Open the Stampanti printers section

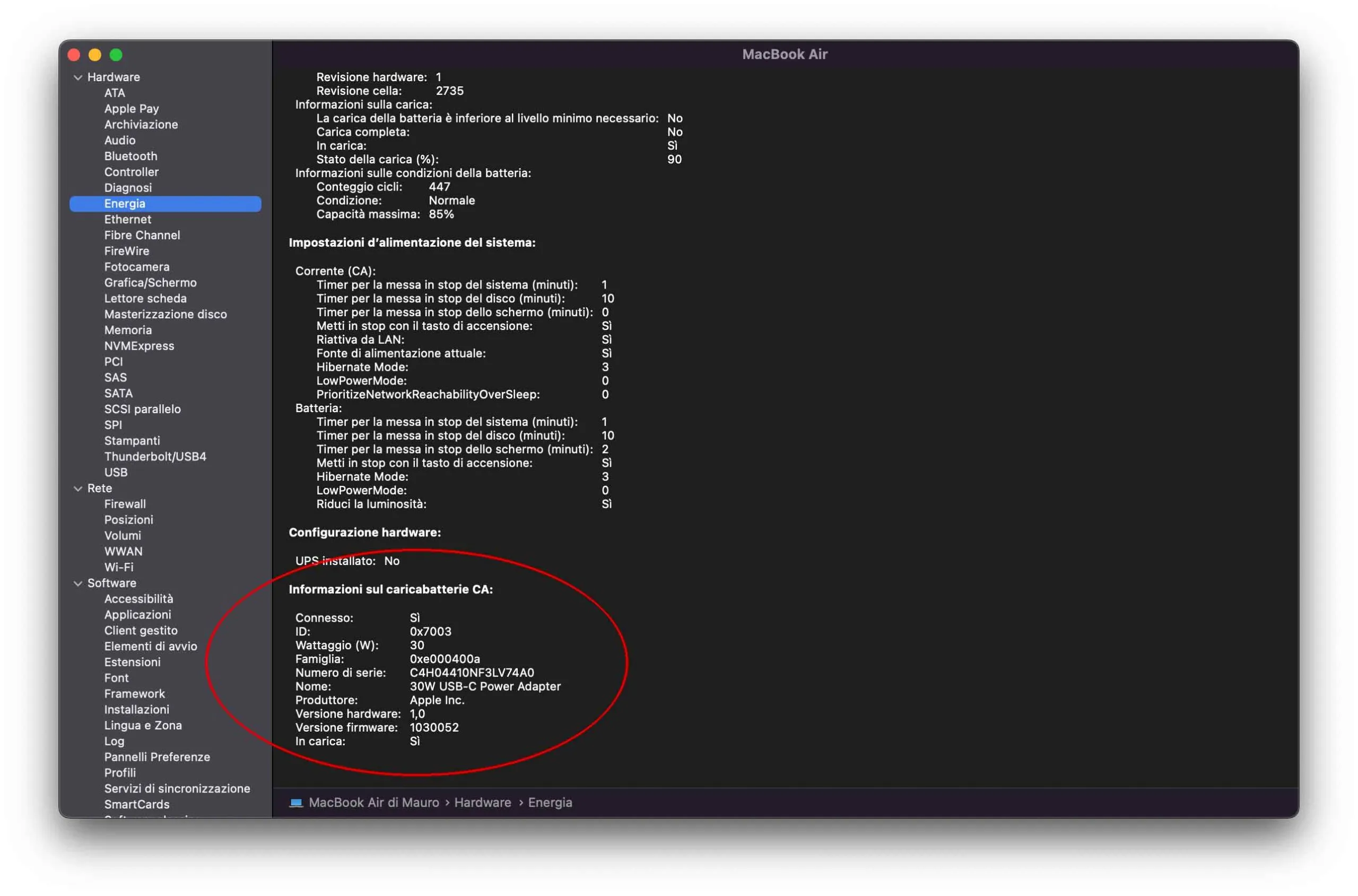(132, 440)
